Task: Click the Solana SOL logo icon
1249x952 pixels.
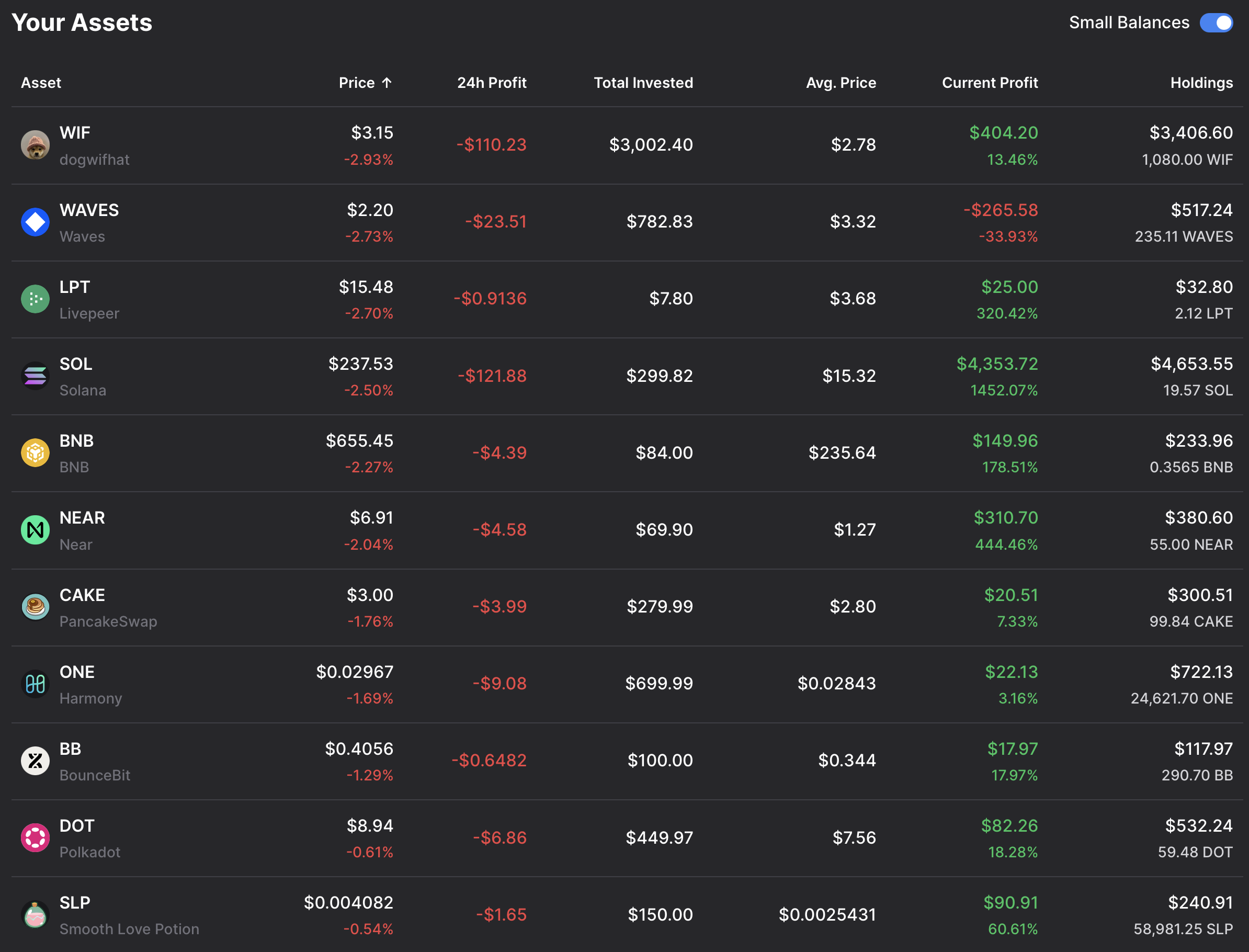Action: (x=35, y=376)
